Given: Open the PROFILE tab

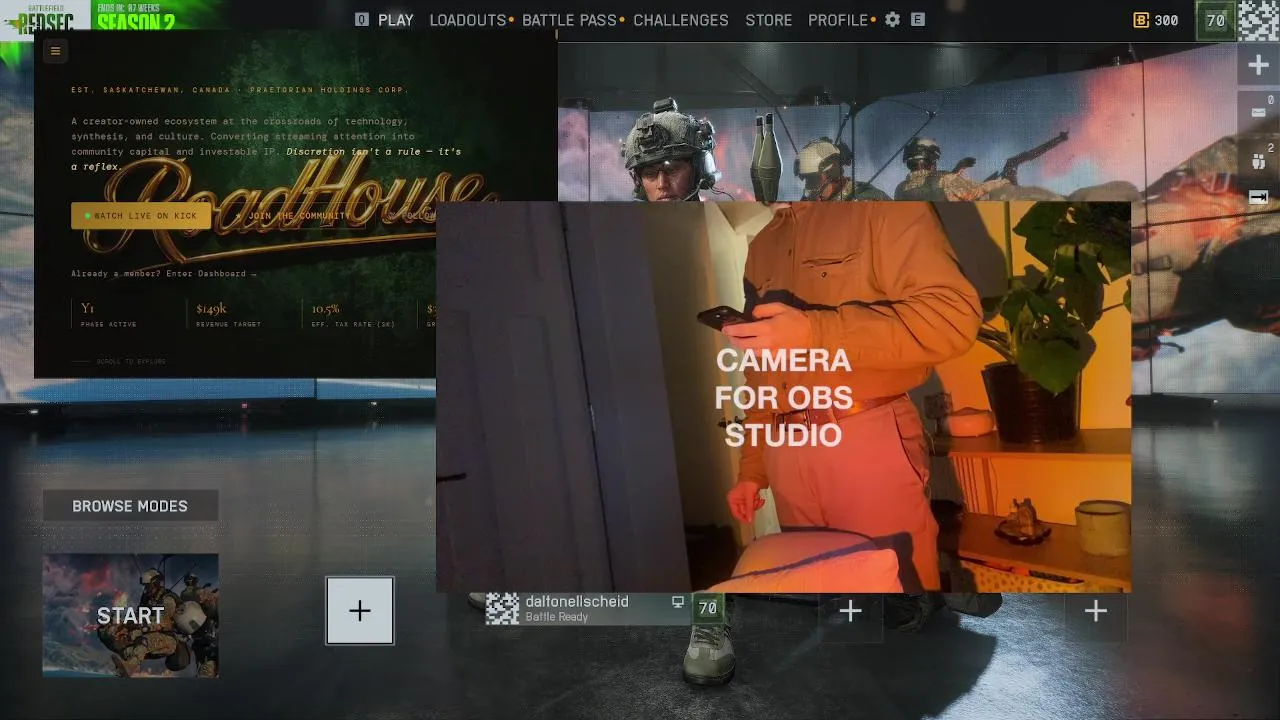Looking at the screenshot, I should (x=838, y=20).
